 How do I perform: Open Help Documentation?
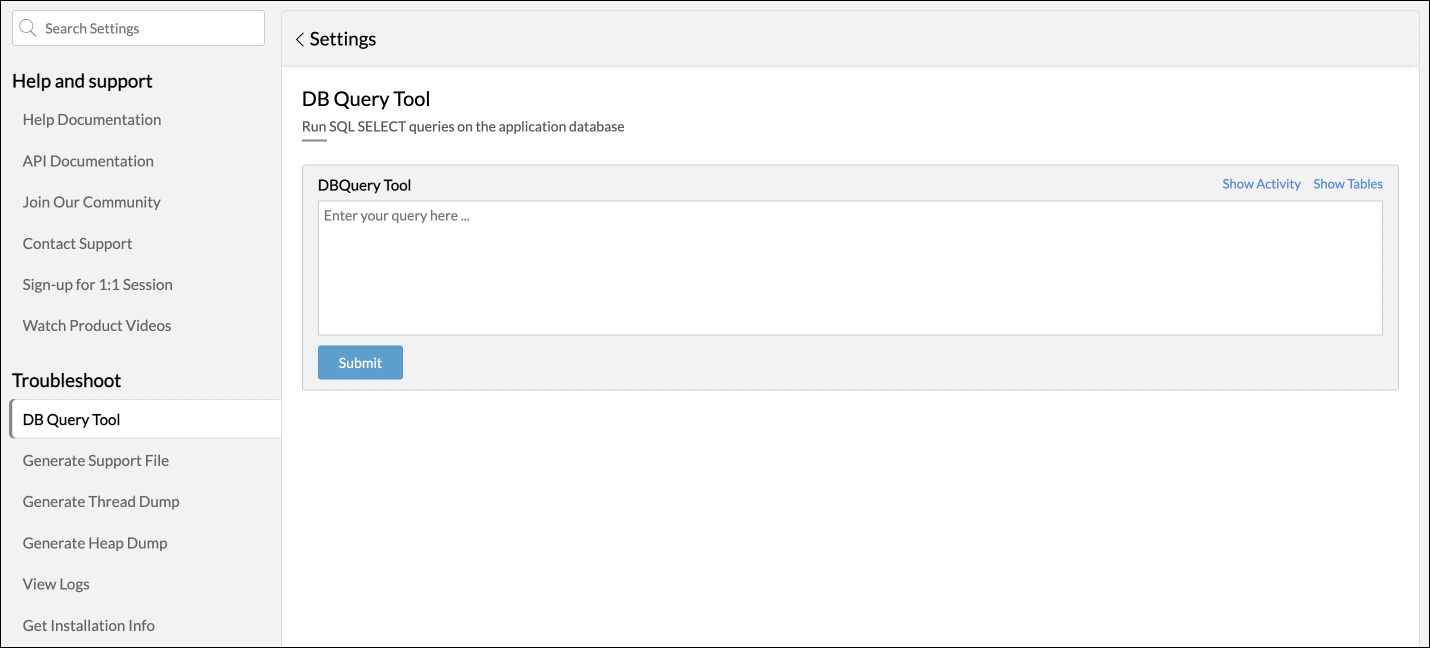92,120
